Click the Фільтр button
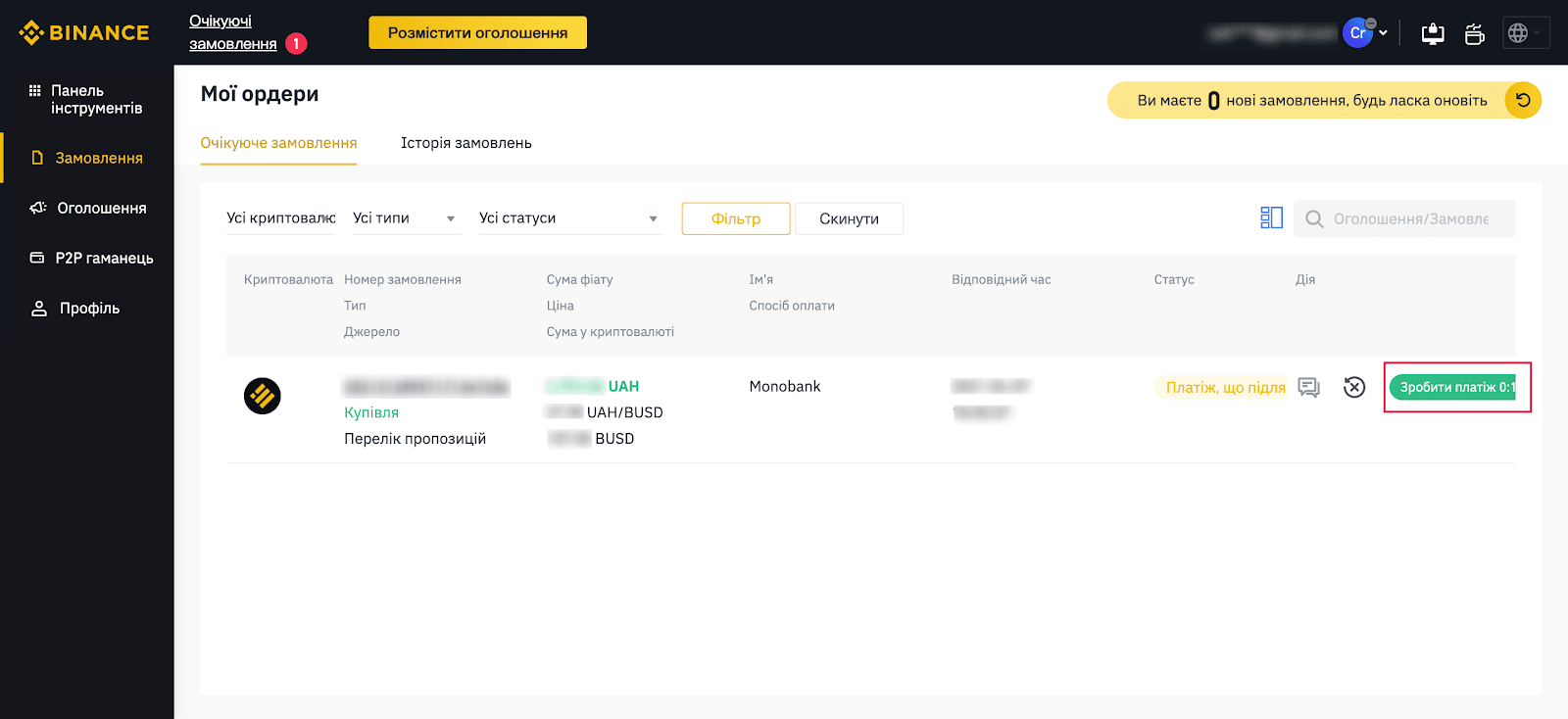This screenshot has width=1568, height=719. (x=736, y=218)
